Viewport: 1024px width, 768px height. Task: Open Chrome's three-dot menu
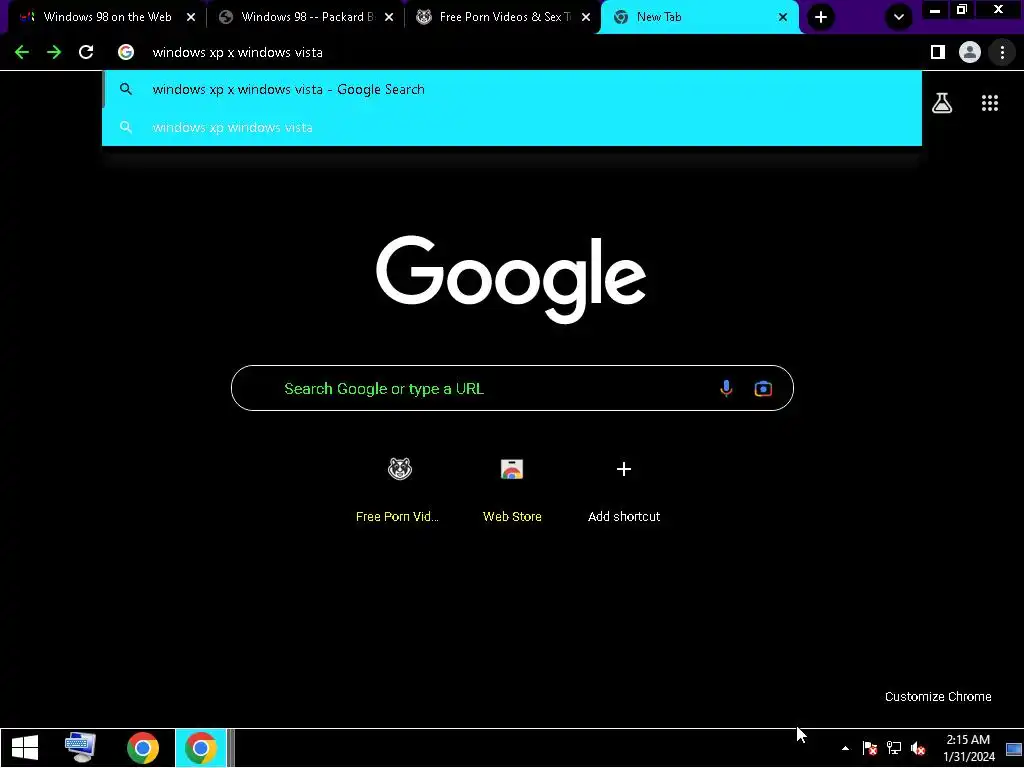1002,52
